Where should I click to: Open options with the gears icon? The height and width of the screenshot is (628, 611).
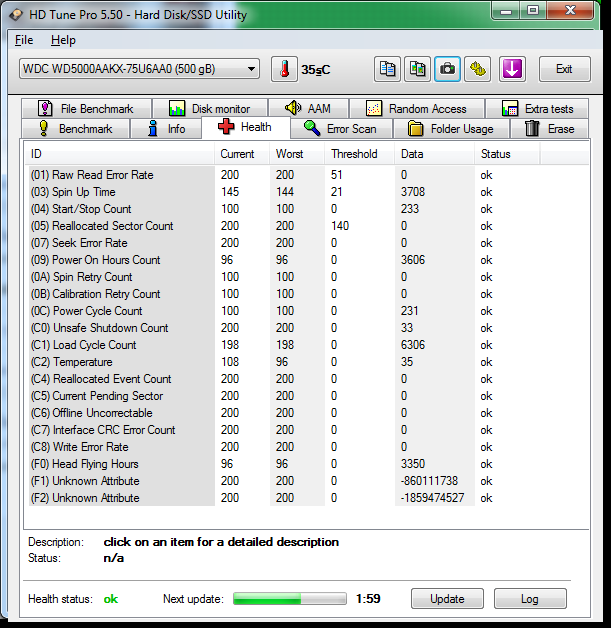point(477,69)
